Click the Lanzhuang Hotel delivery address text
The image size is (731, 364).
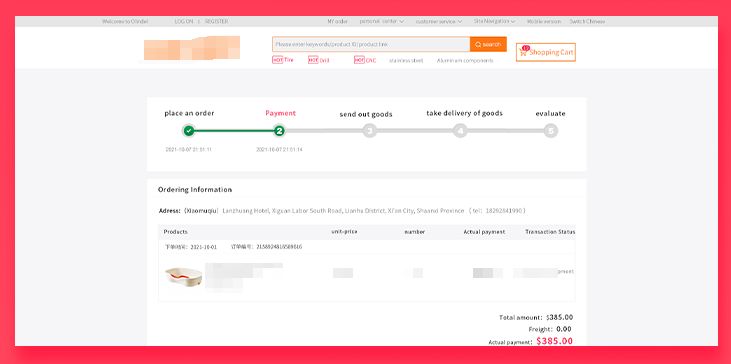click(x=343, y=211)
